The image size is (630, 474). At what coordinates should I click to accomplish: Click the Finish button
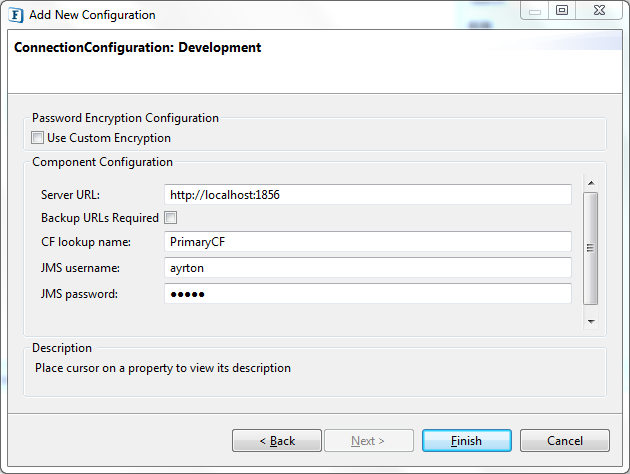point(466,441)
